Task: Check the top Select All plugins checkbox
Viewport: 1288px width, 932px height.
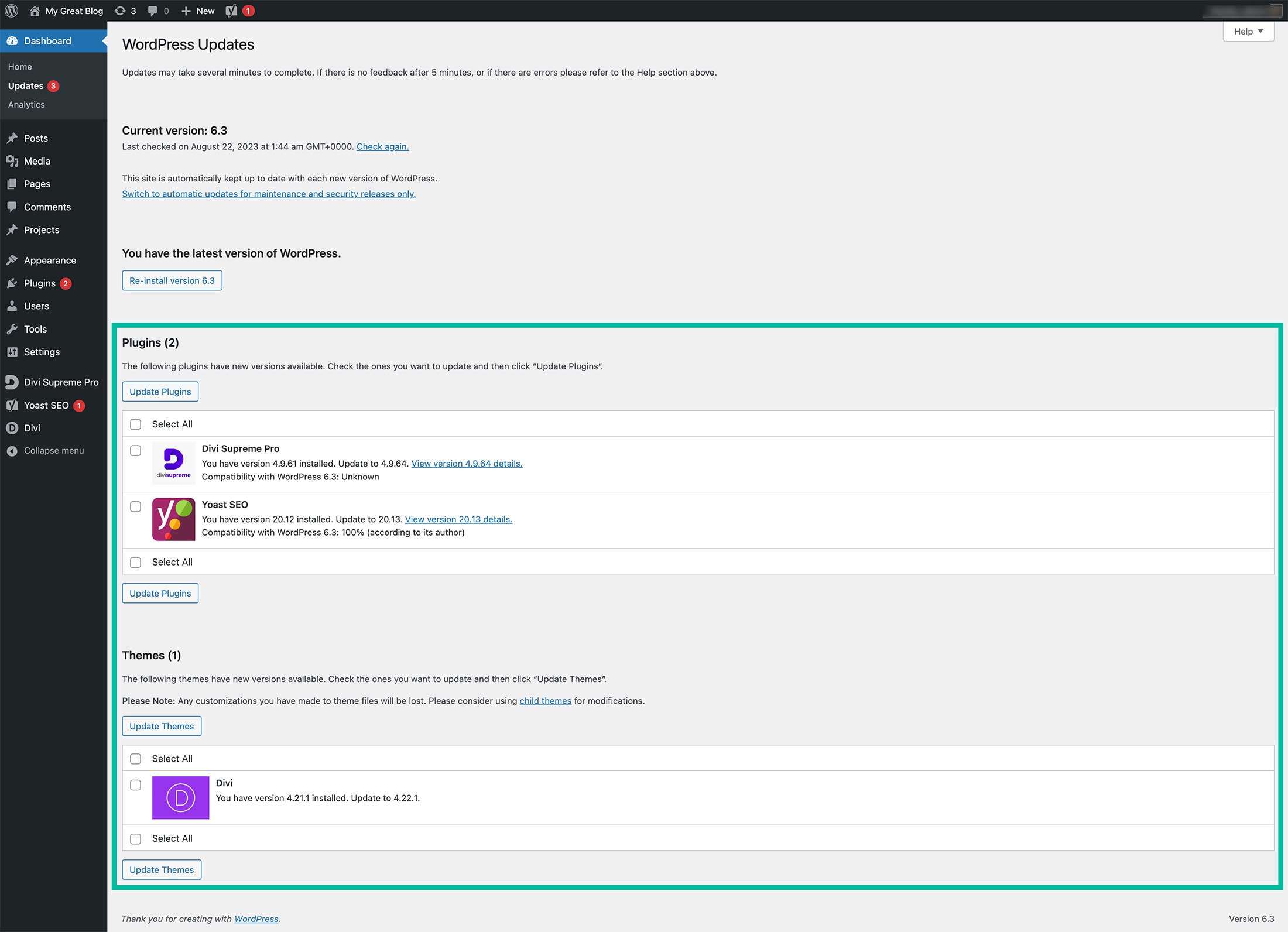Action: [136, 424]
